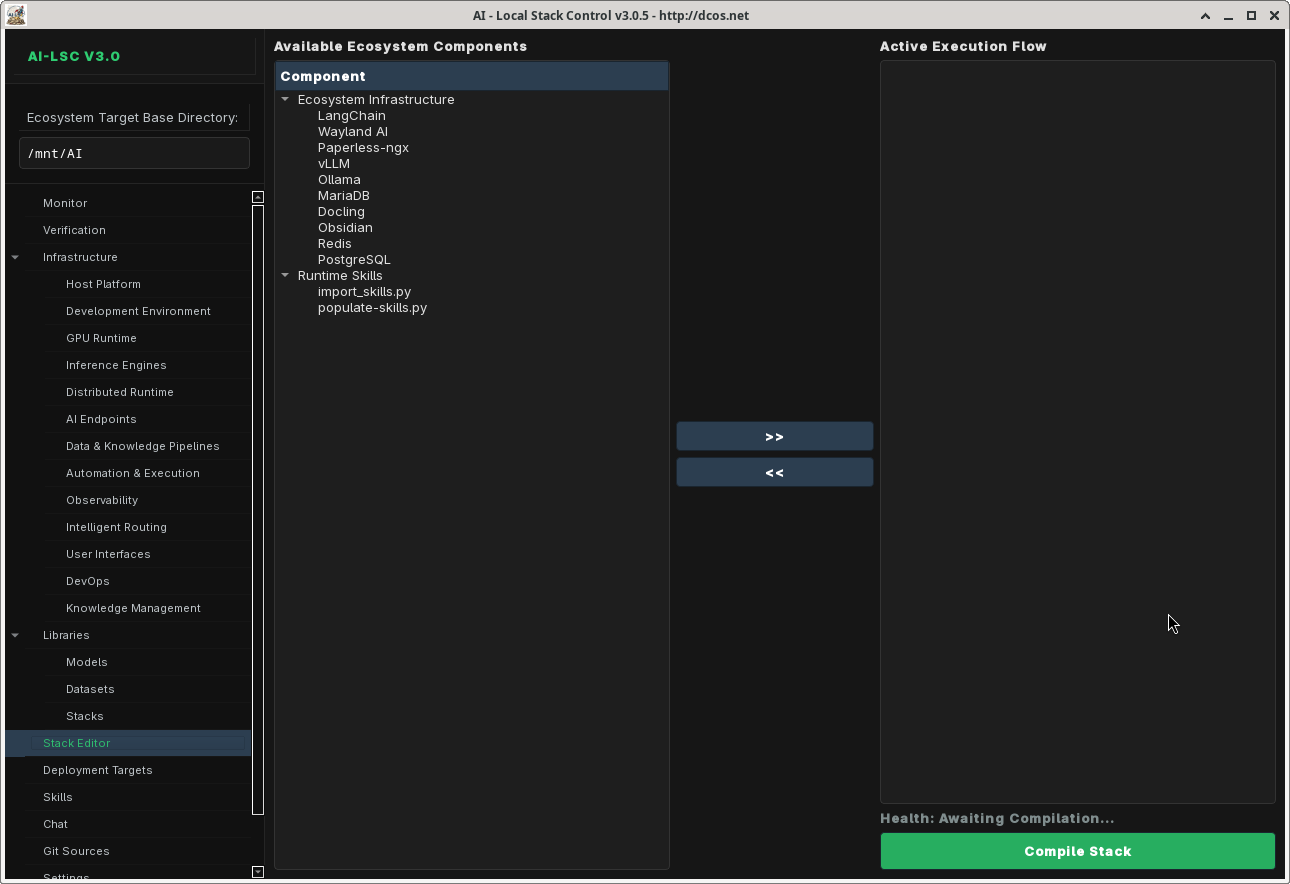Click the sidebar scrollbar up arrow

(258, 197)
